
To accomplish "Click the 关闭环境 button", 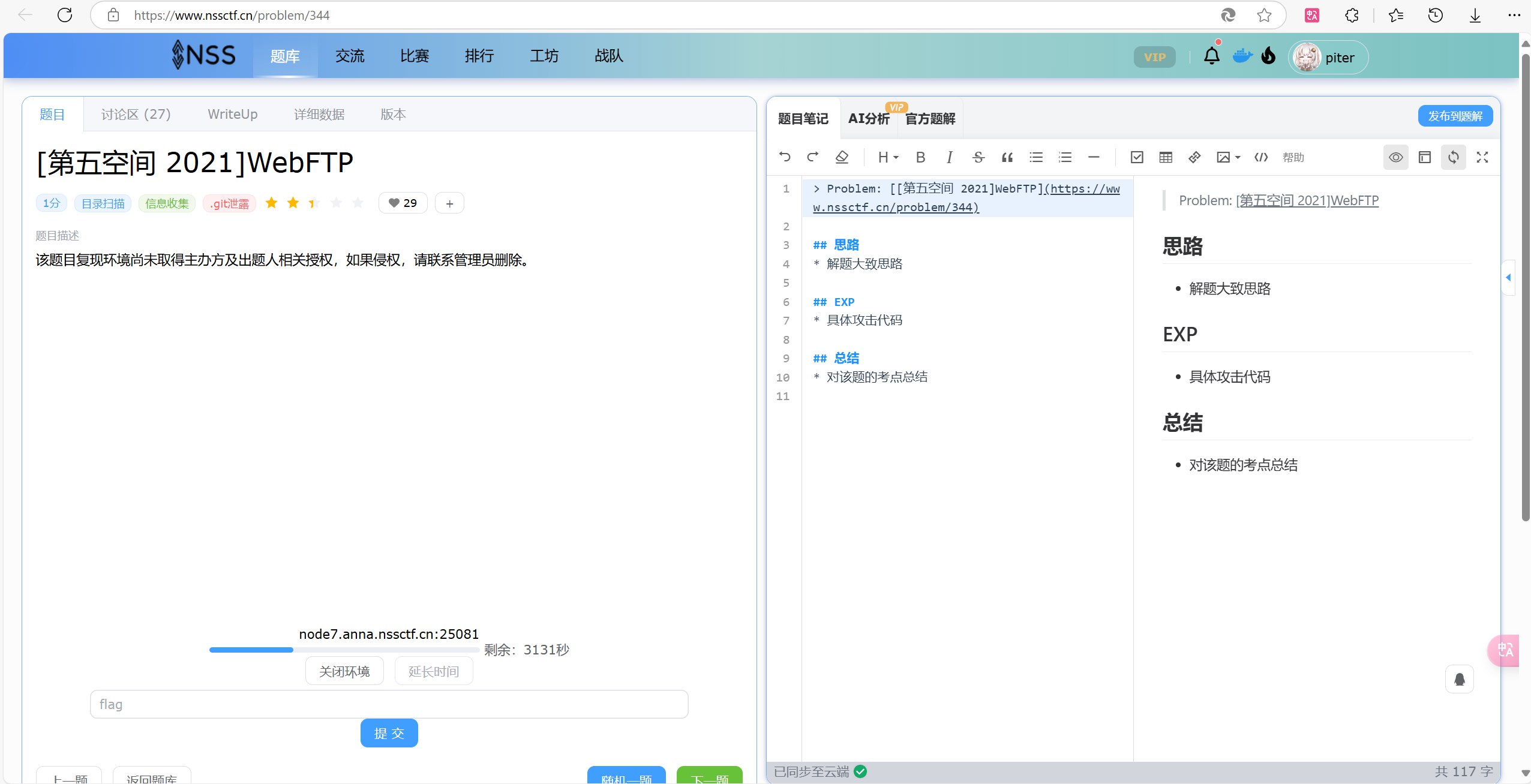I will click(x=344, y=671).
